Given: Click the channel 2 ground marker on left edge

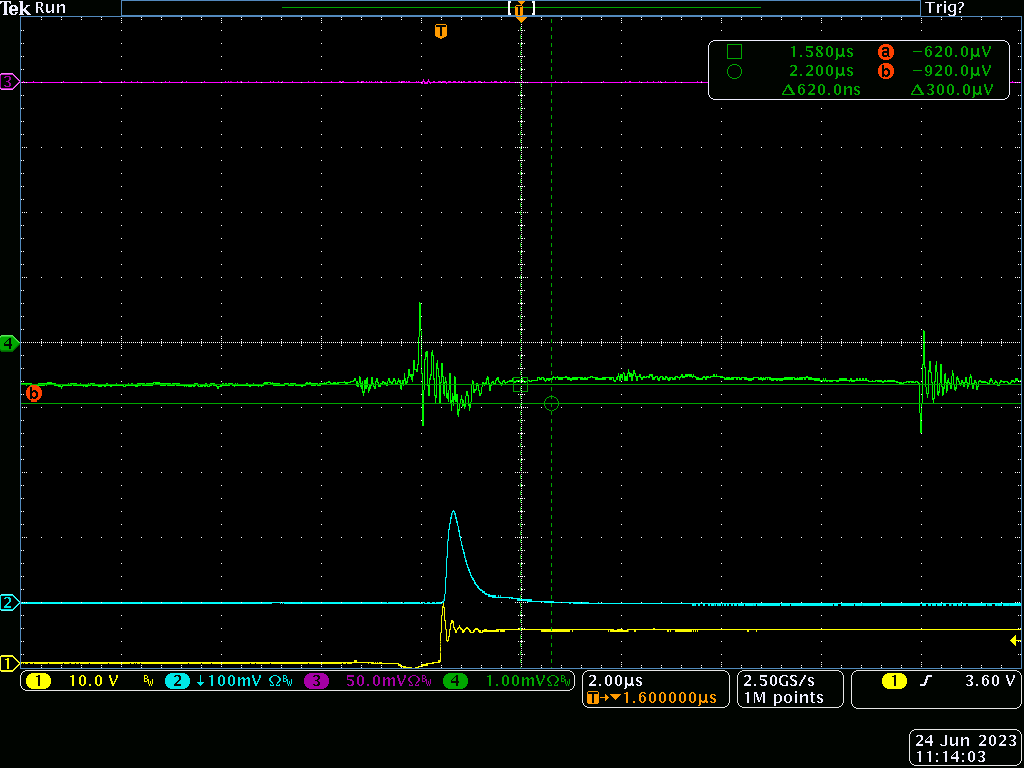Looking at the screenshot, I should coord(9,603).
